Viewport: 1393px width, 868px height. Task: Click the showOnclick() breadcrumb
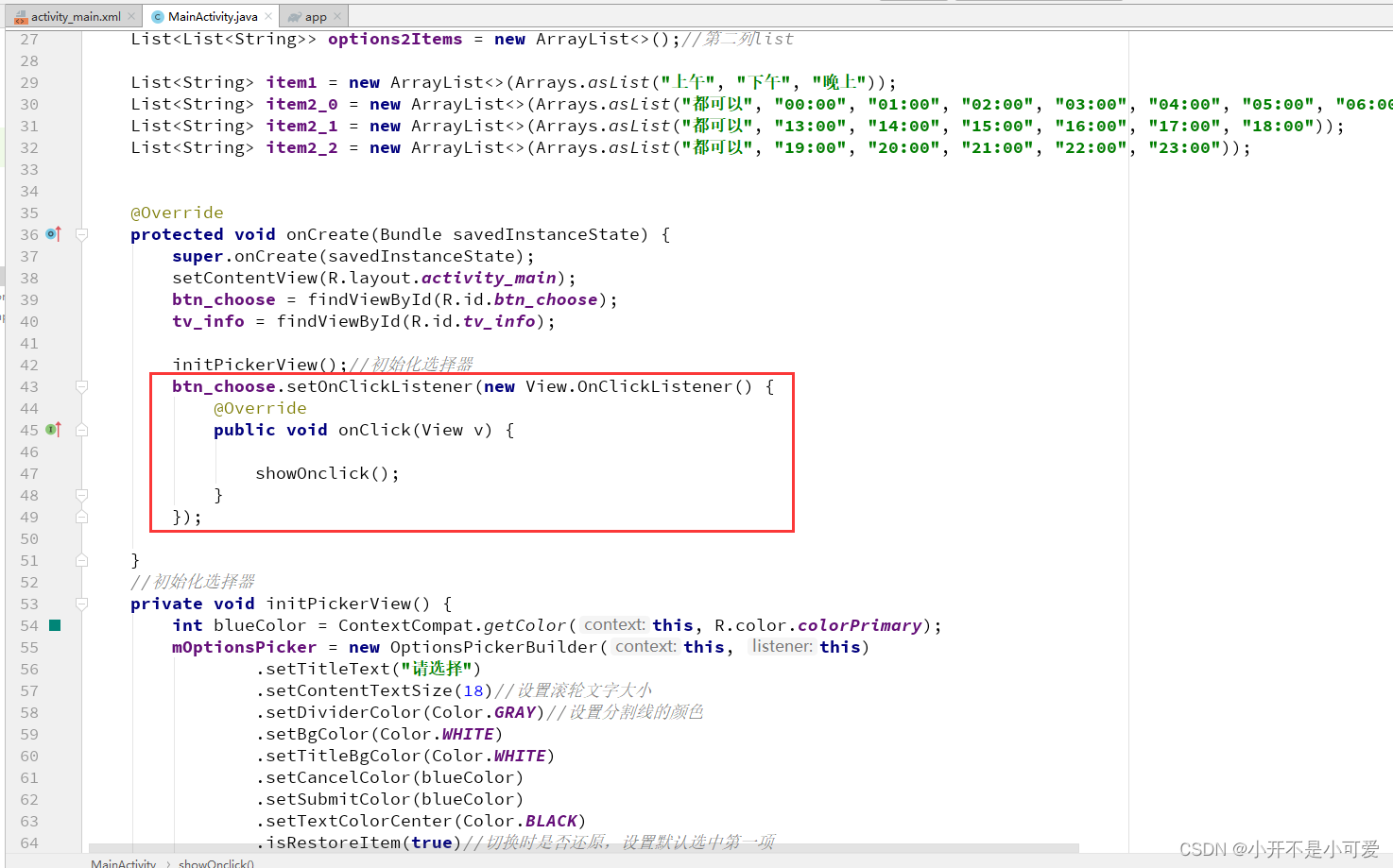coord(216,862)
